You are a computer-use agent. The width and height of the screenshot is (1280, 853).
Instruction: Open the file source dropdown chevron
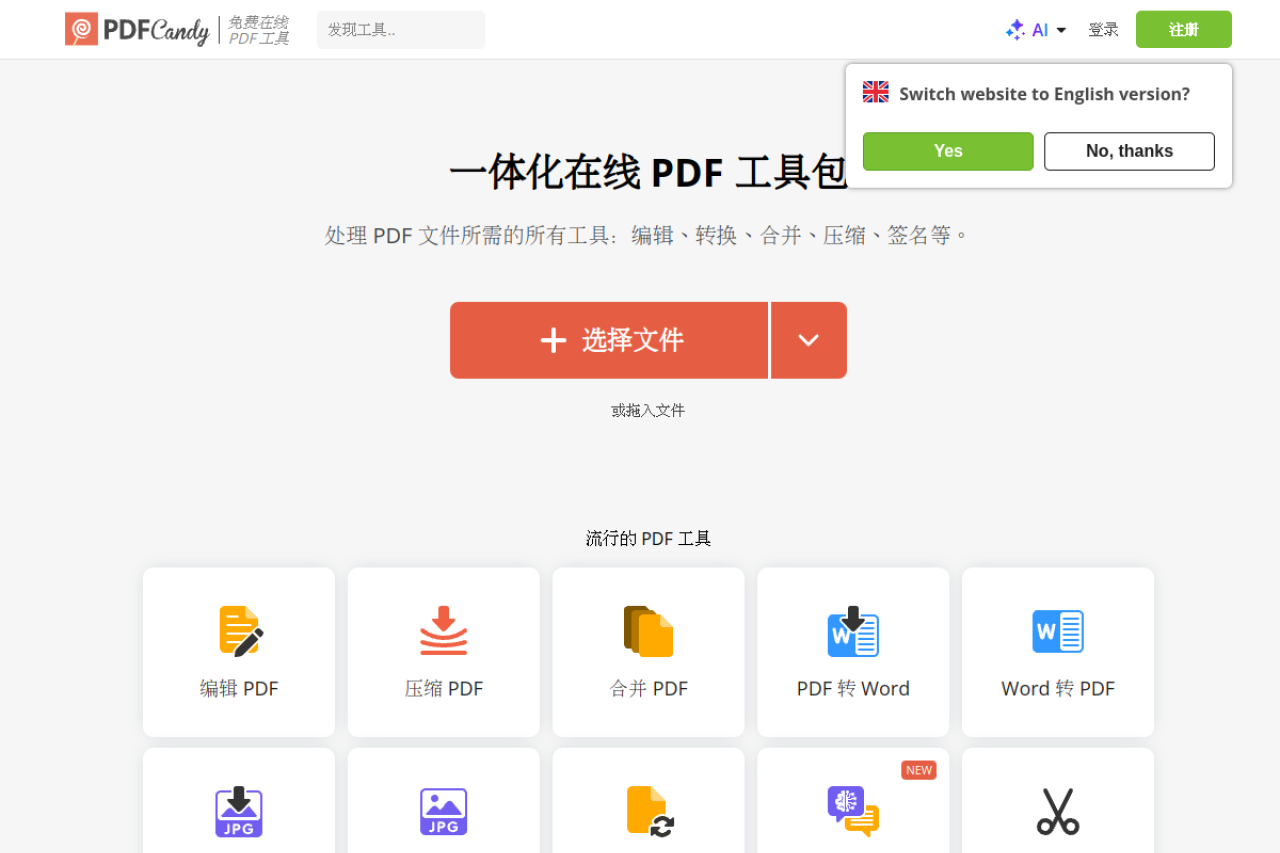(x=809, y=340)
